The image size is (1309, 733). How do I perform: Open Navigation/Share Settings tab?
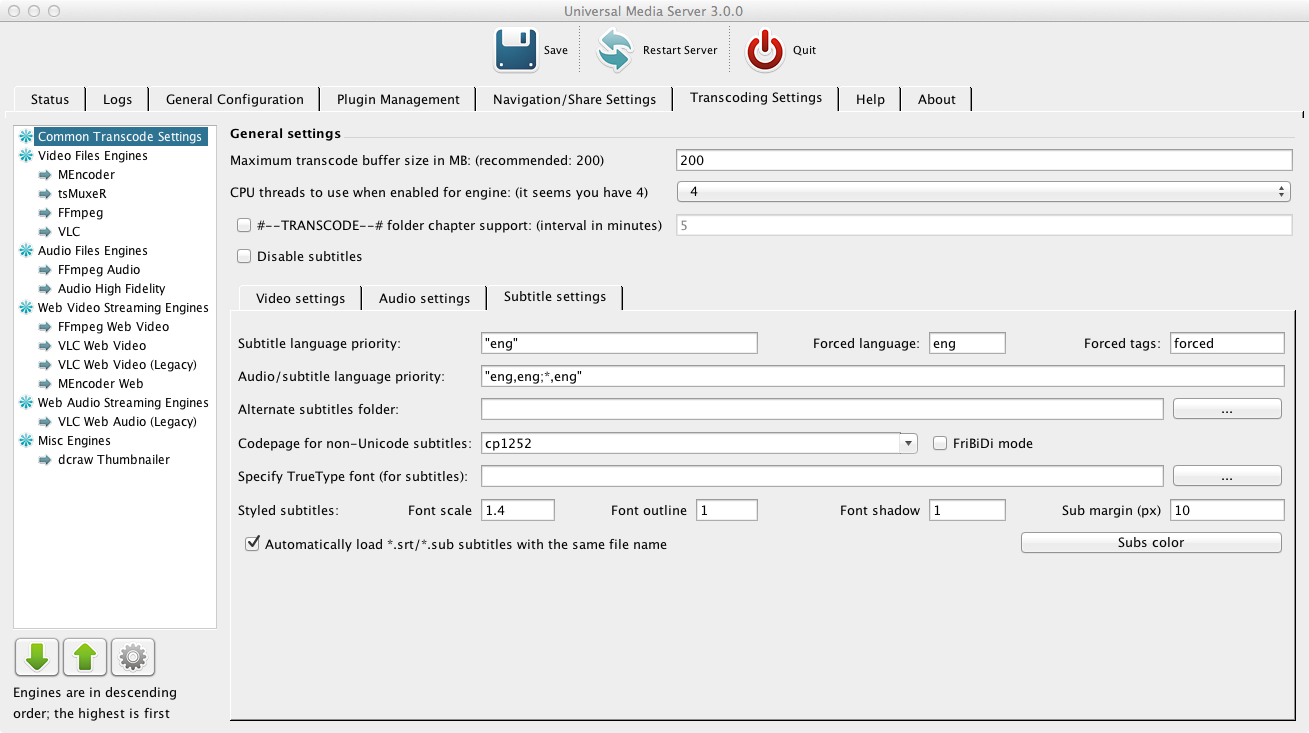575,99
